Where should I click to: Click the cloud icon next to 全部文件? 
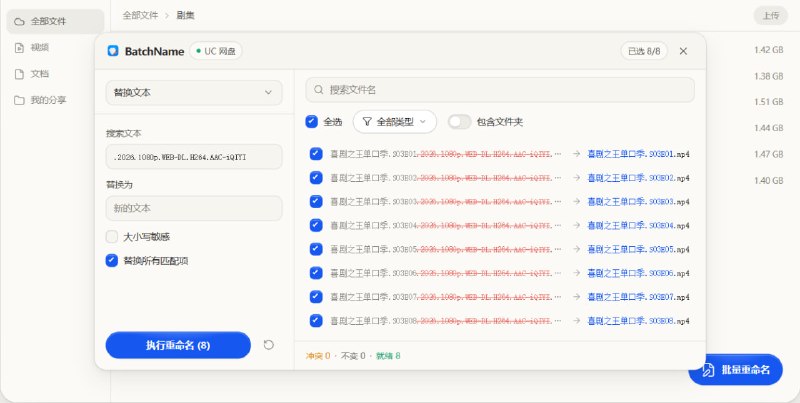click(19, 21)
